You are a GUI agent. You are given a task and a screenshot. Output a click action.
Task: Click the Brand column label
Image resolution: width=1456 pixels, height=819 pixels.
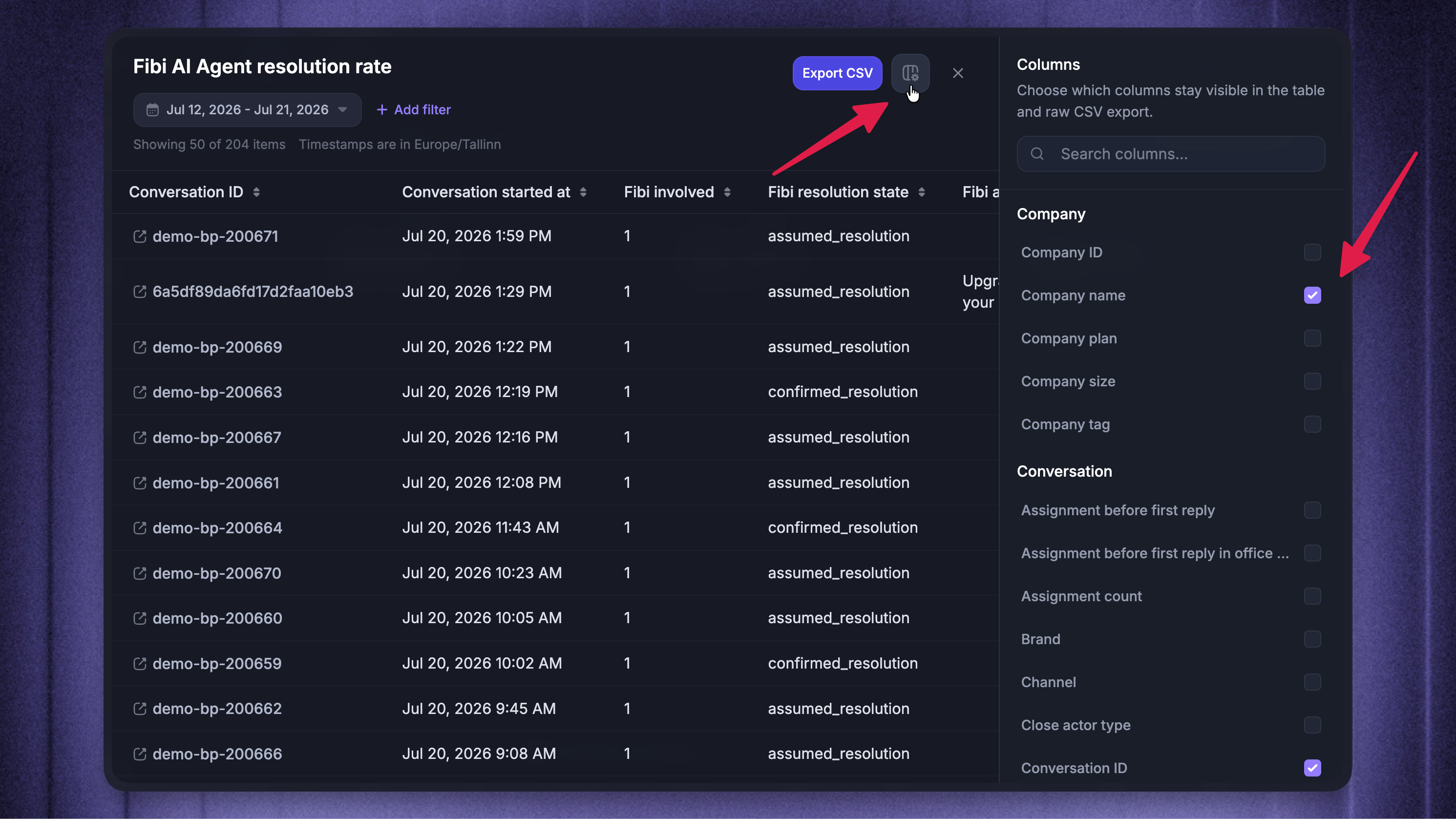point(1040,639)
